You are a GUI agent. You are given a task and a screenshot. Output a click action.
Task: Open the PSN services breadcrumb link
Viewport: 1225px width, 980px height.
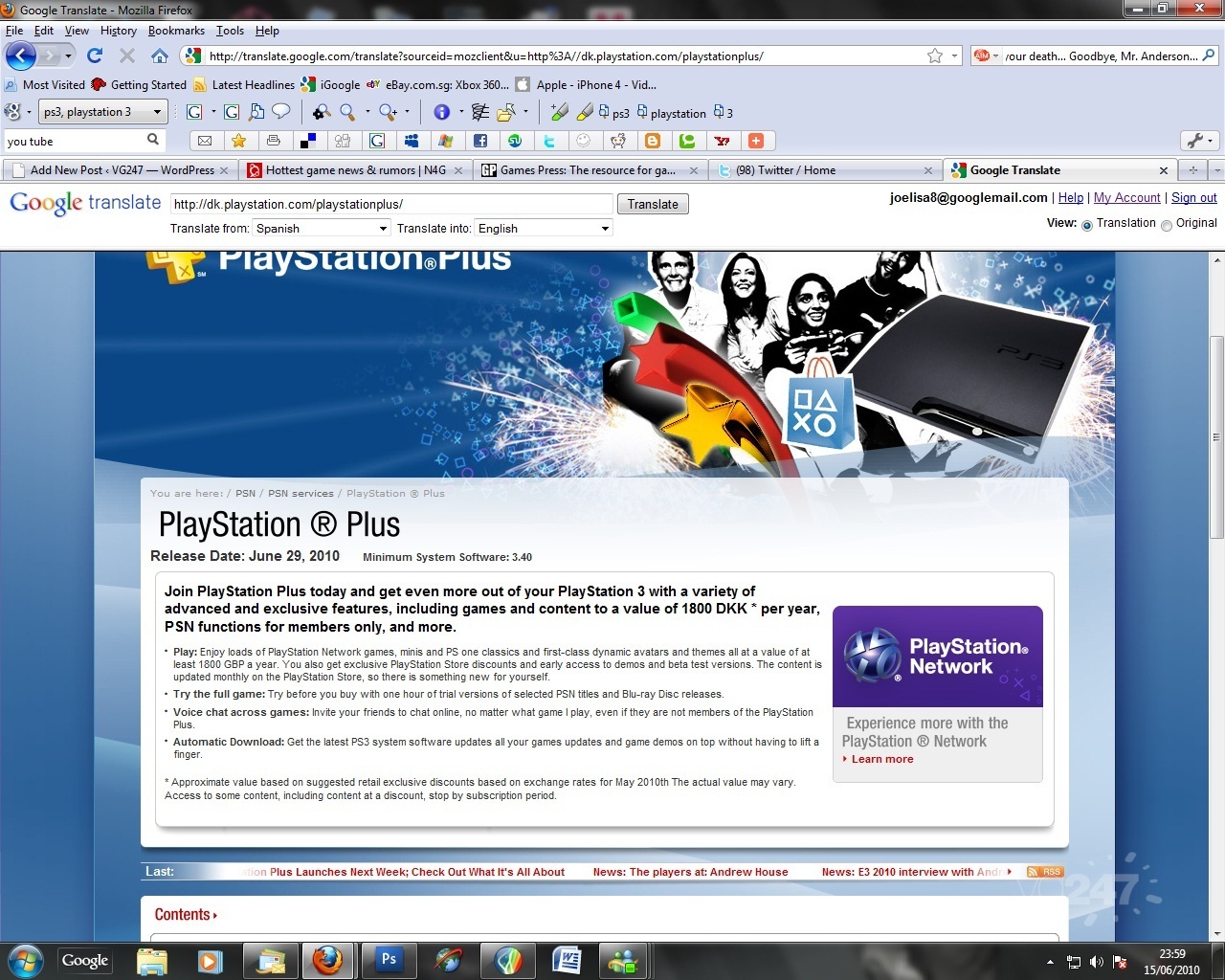[301, 494]
